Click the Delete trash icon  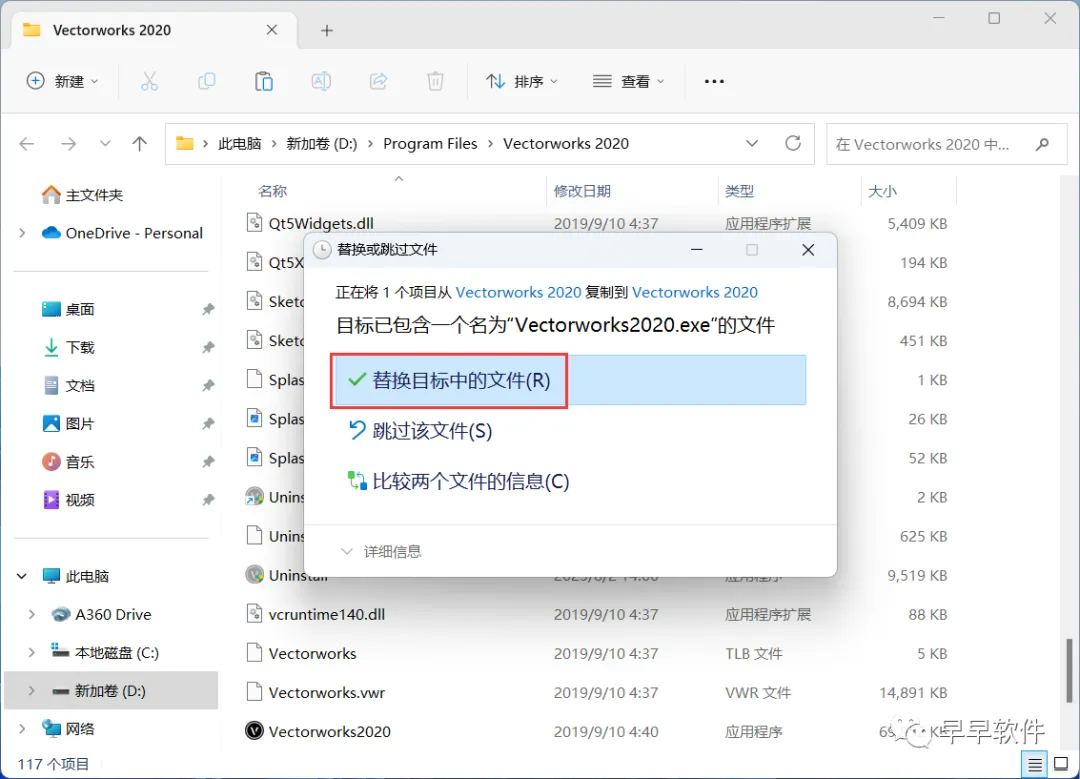435,81
